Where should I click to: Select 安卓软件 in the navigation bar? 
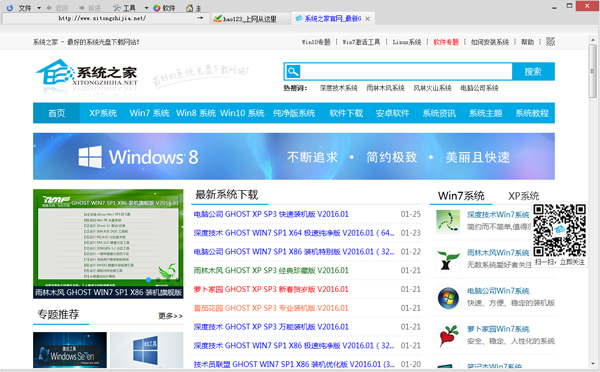[x=393, y=113]
